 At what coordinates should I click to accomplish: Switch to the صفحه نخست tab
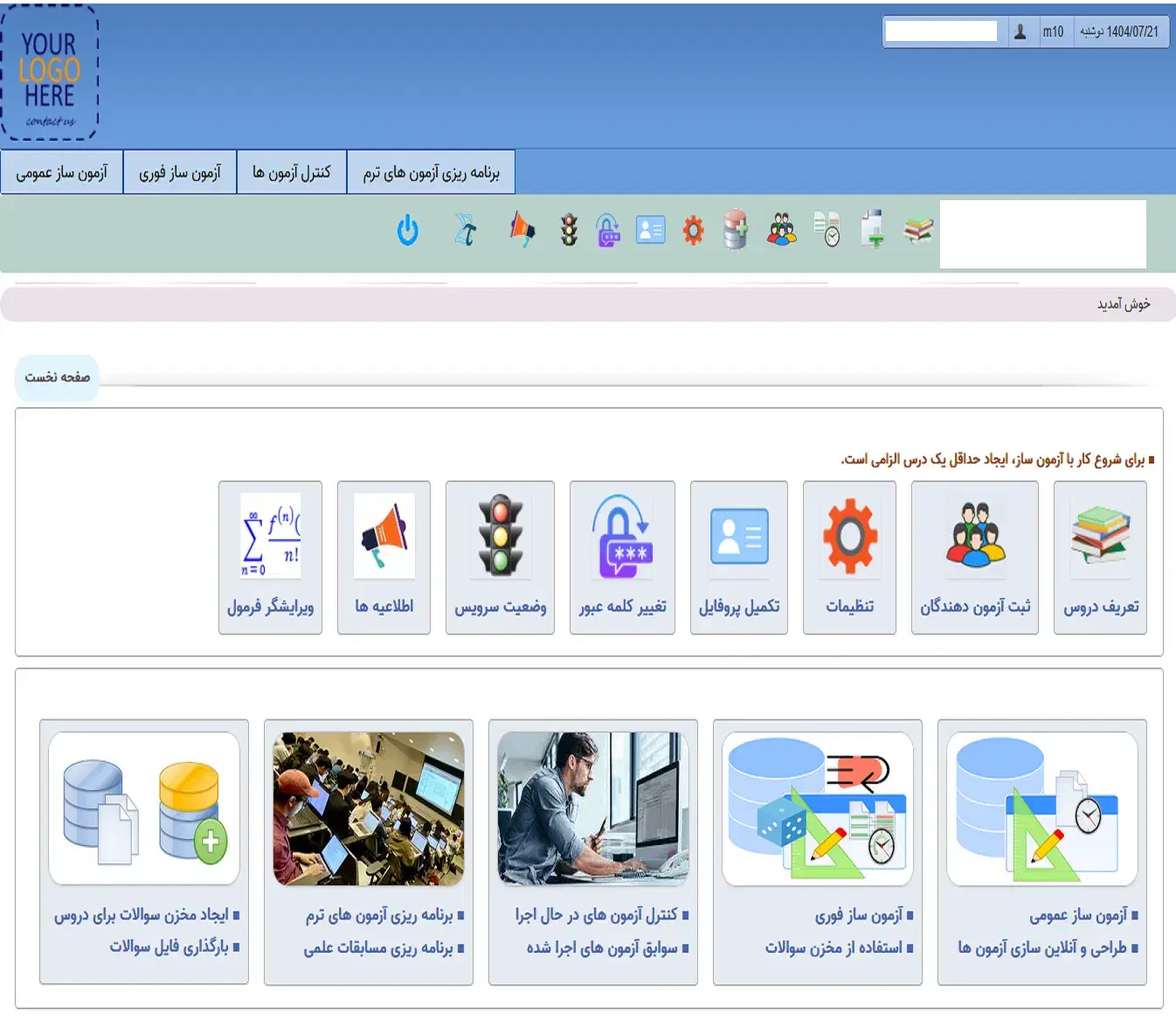[58, 376]
